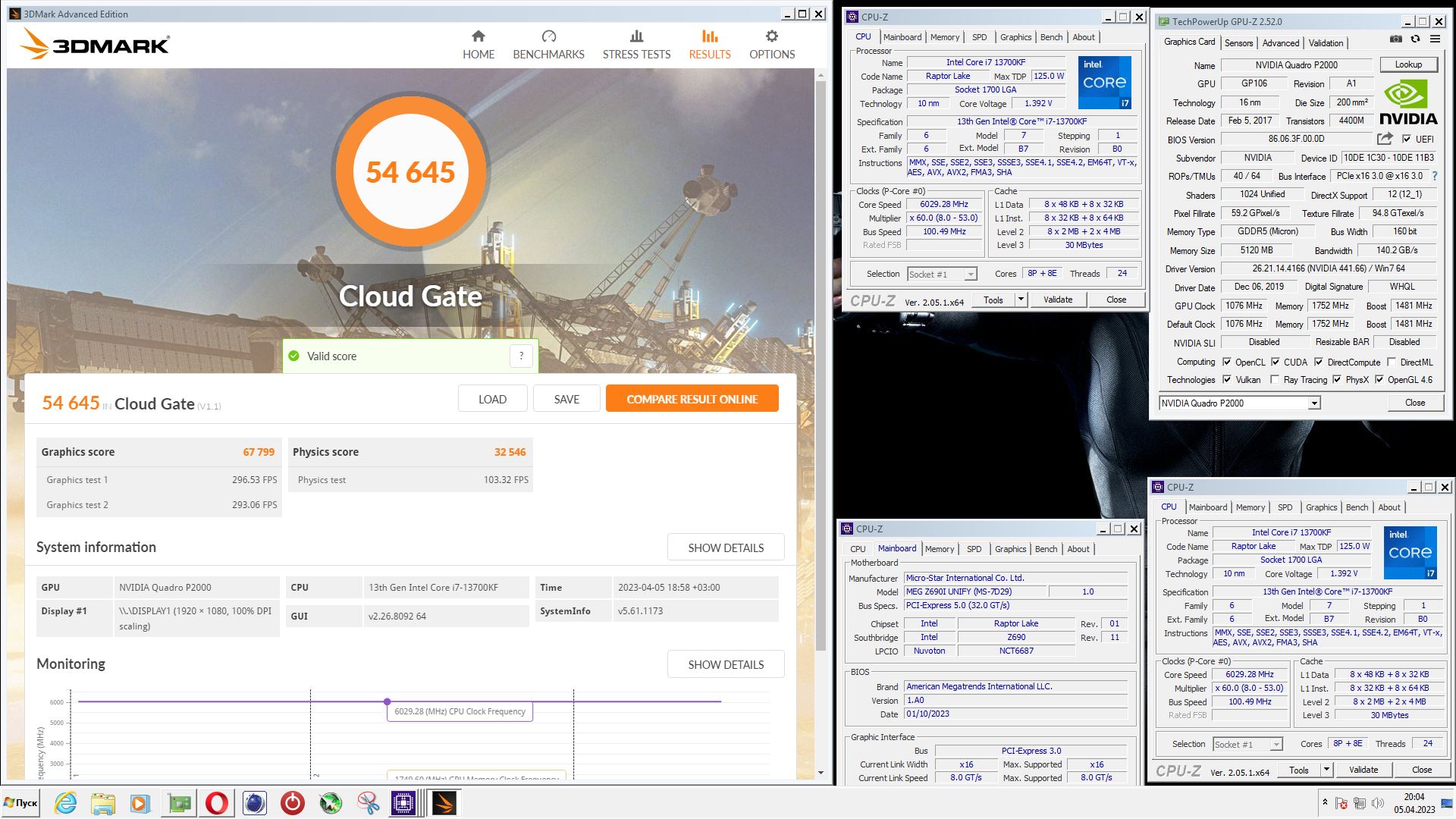Click the network tray icon
This screenshot has height=819, width=1456.
(x=1359, y=804)
